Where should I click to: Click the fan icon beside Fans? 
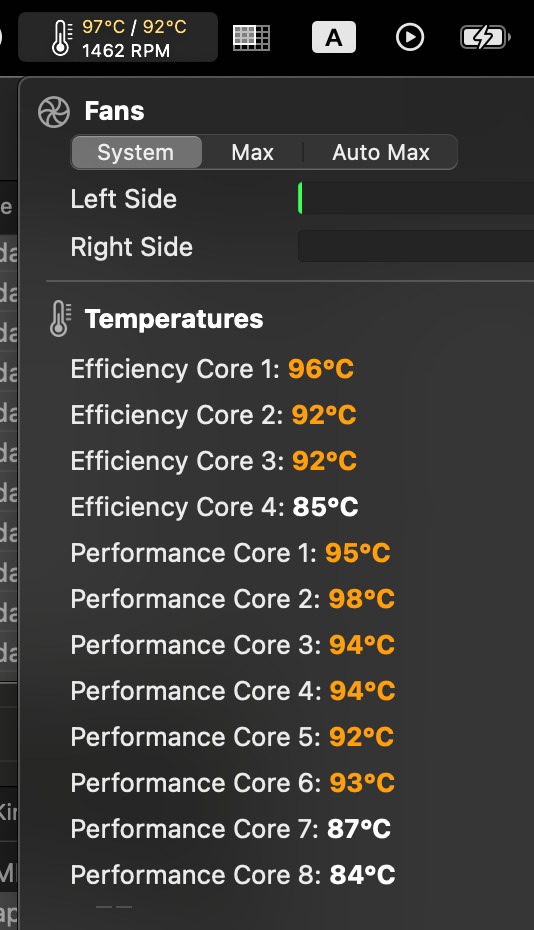[54, 112]
